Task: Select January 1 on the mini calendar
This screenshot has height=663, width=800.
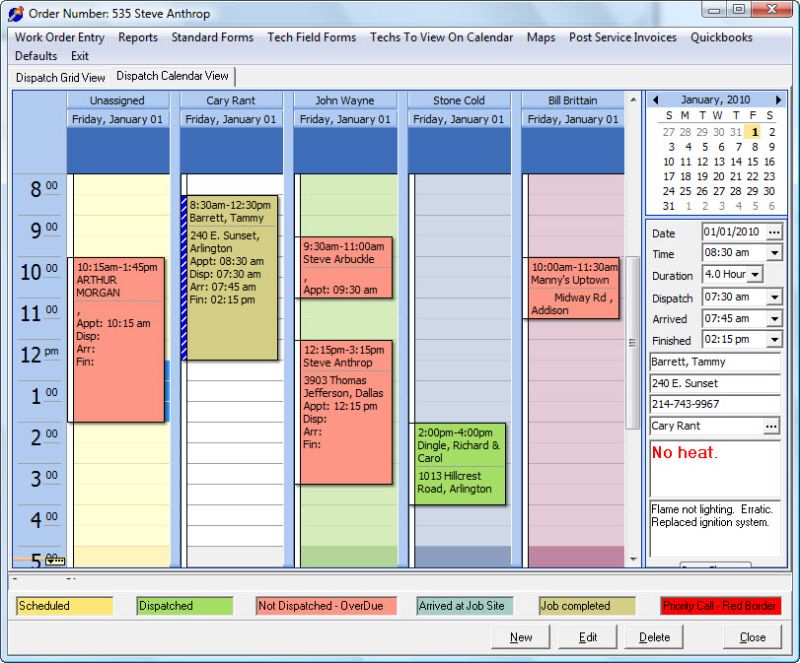Action: [x=753, y=131]
